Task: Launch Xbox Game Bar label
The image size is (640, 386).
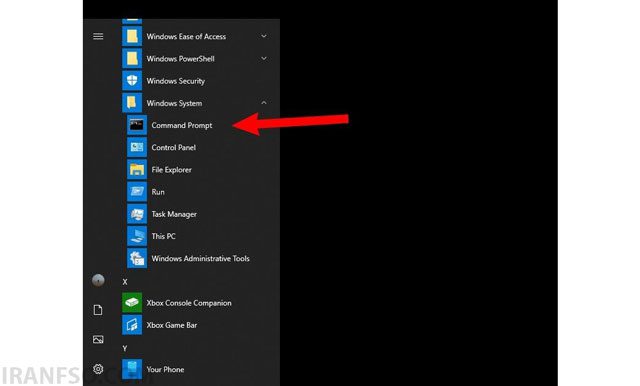Action: [171, 325]
